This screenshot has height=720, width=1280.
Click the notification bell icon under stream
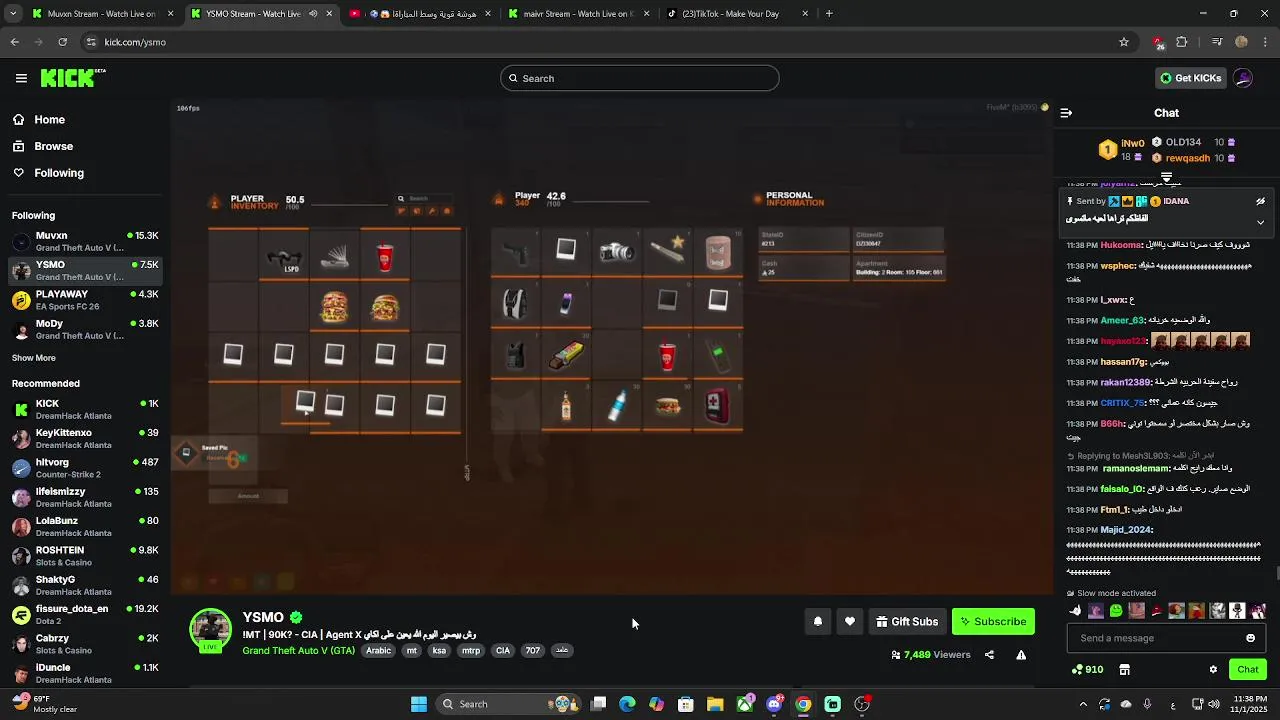pyautogui.click(x=818, y=622)
